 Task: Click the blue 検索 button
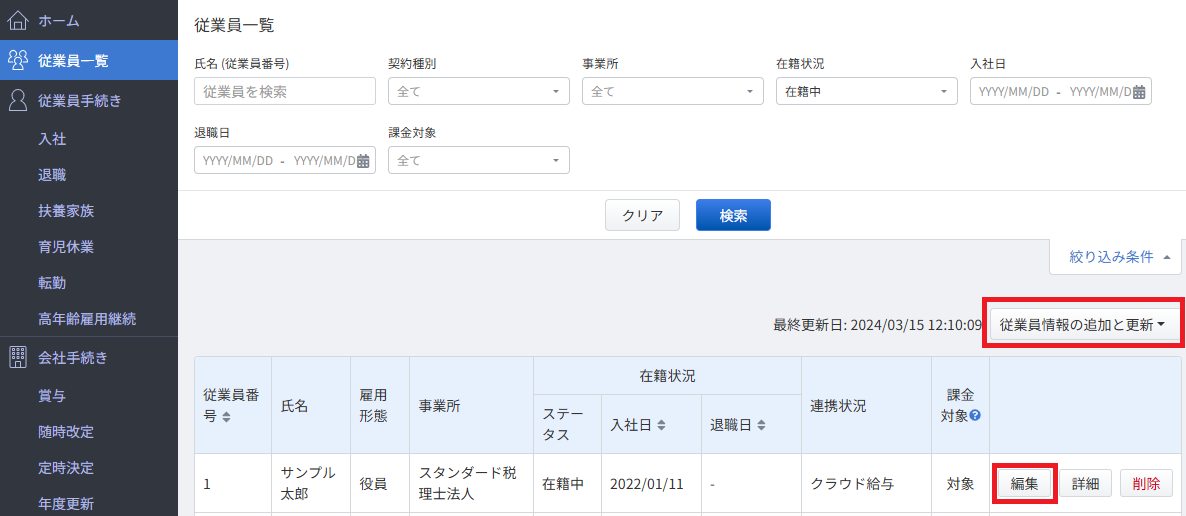tap(733, 215)
